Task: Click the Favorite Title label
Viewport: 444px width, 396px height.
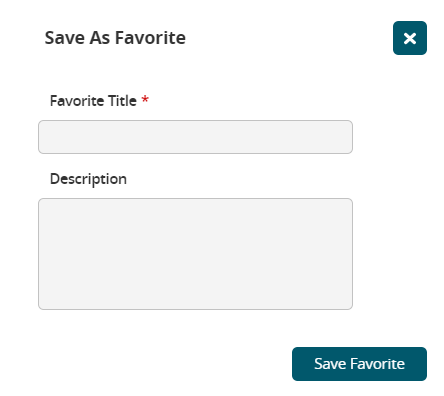Action: tap(93, 101)
